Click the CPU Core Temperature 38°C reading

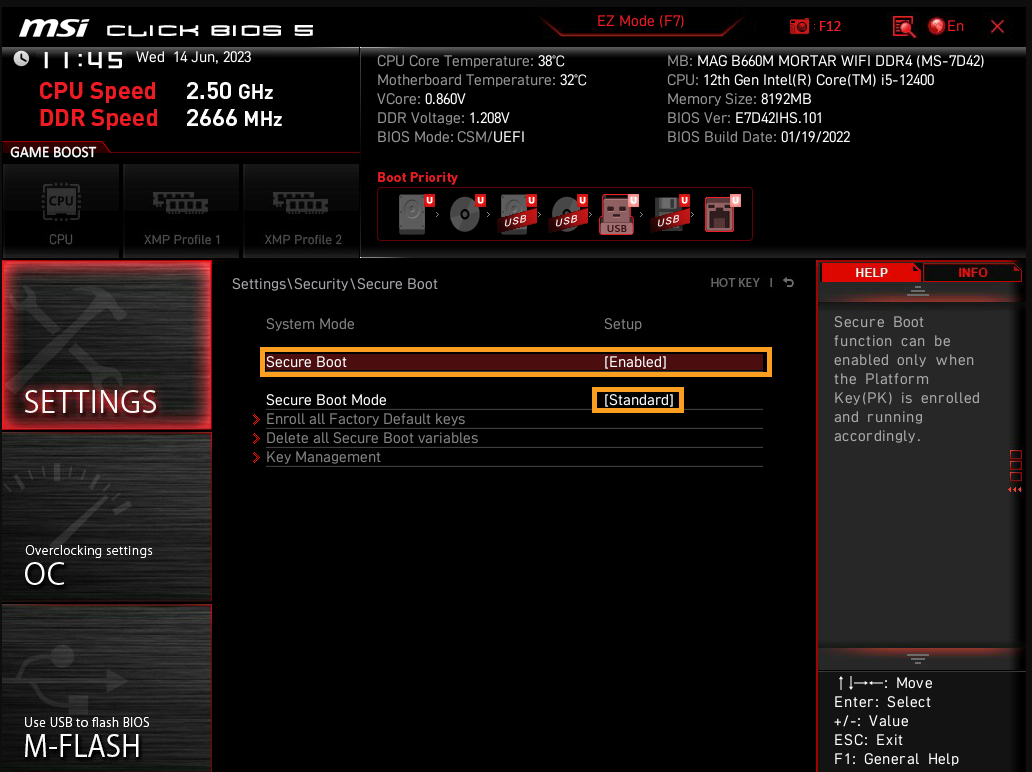click(471, 61)
